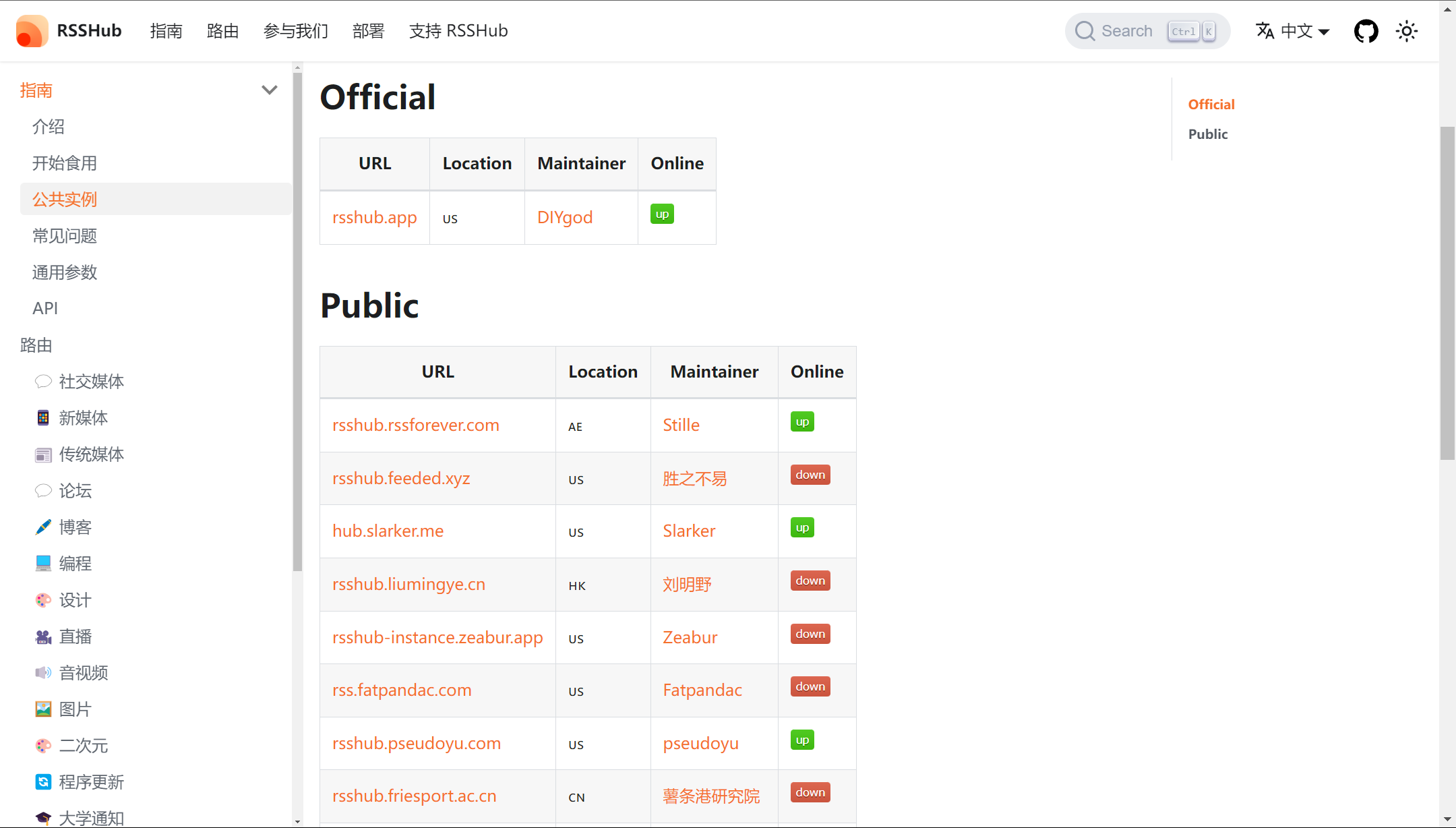The width and height of the screenshot is (1456, 828).
Task: Click the 论坛 speech bubble icon
Action: coord(43,491)
